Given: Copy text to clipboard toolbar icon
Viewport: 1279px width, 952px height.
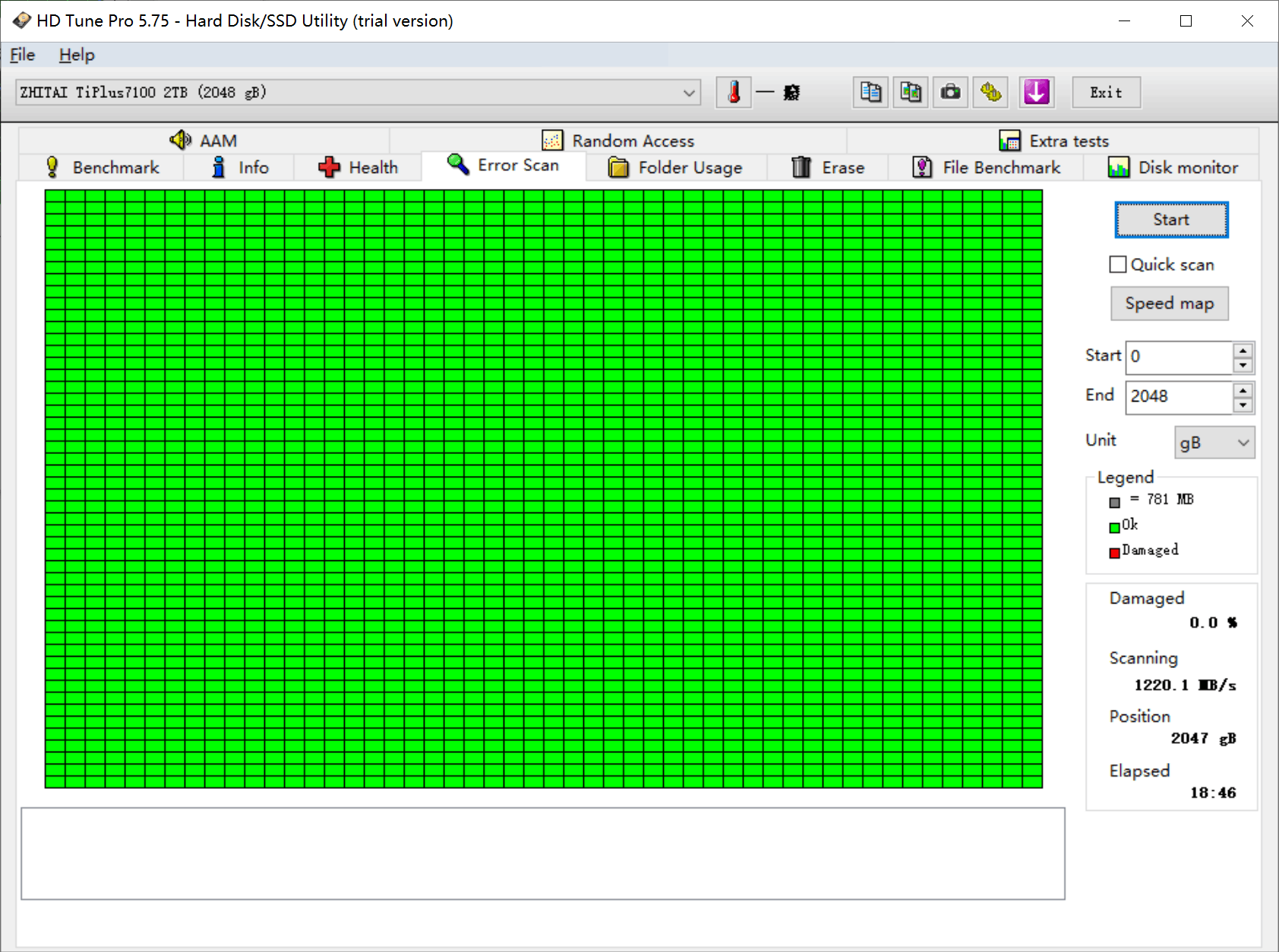Looking at the screenshot, I should pos(870,93).
